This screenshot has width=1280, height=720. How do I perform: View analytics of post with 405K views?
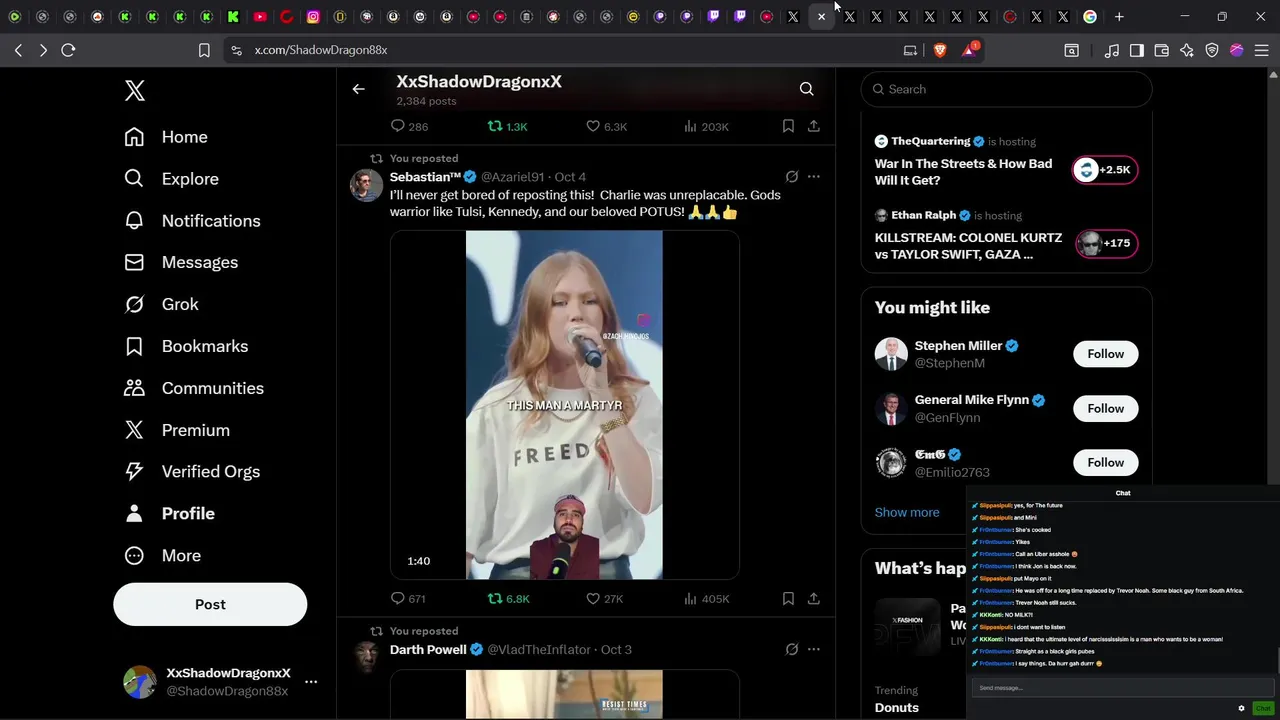pyautogui.click(x=706, y=599)
